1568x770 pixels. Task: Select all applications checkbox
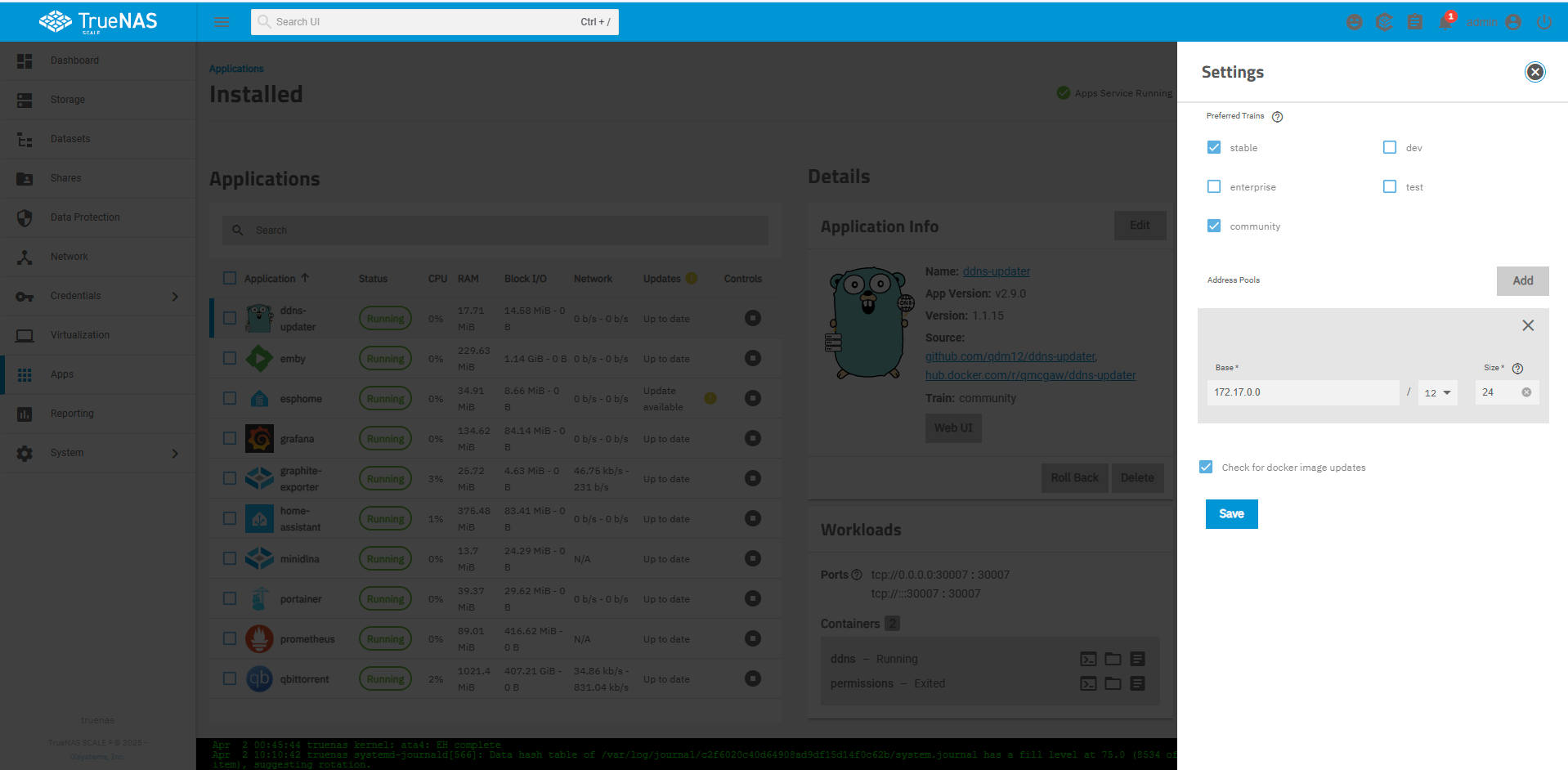tap(230, 278)
